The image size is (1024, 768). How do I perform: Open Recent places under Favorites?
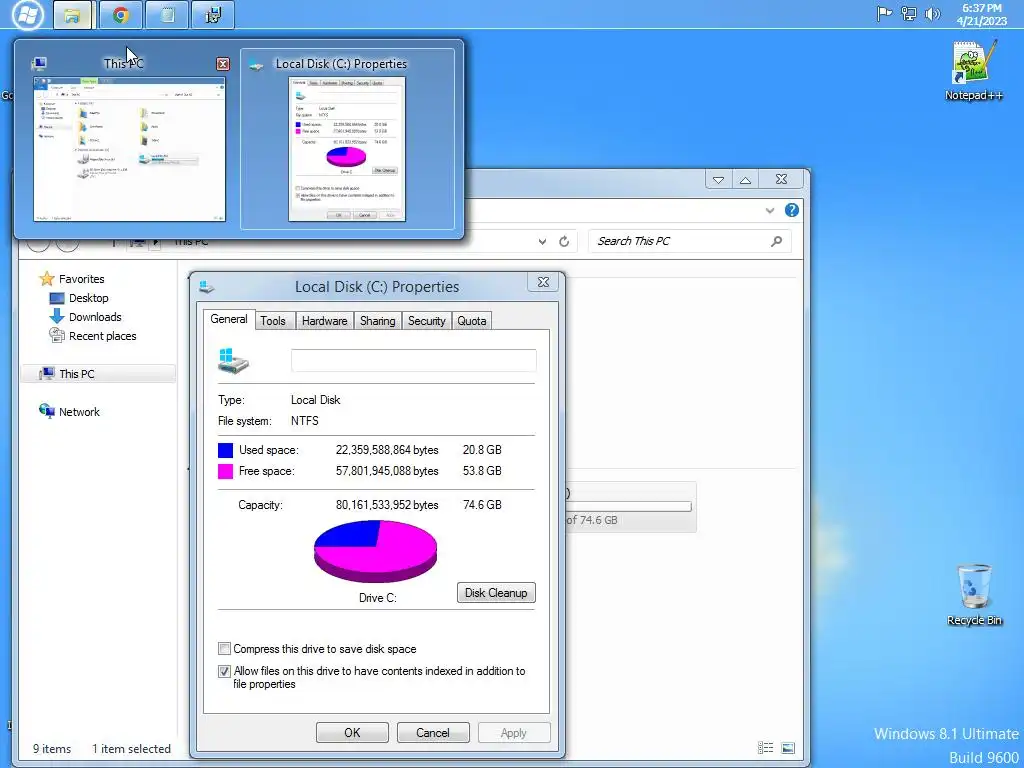(x=103, y=336)
